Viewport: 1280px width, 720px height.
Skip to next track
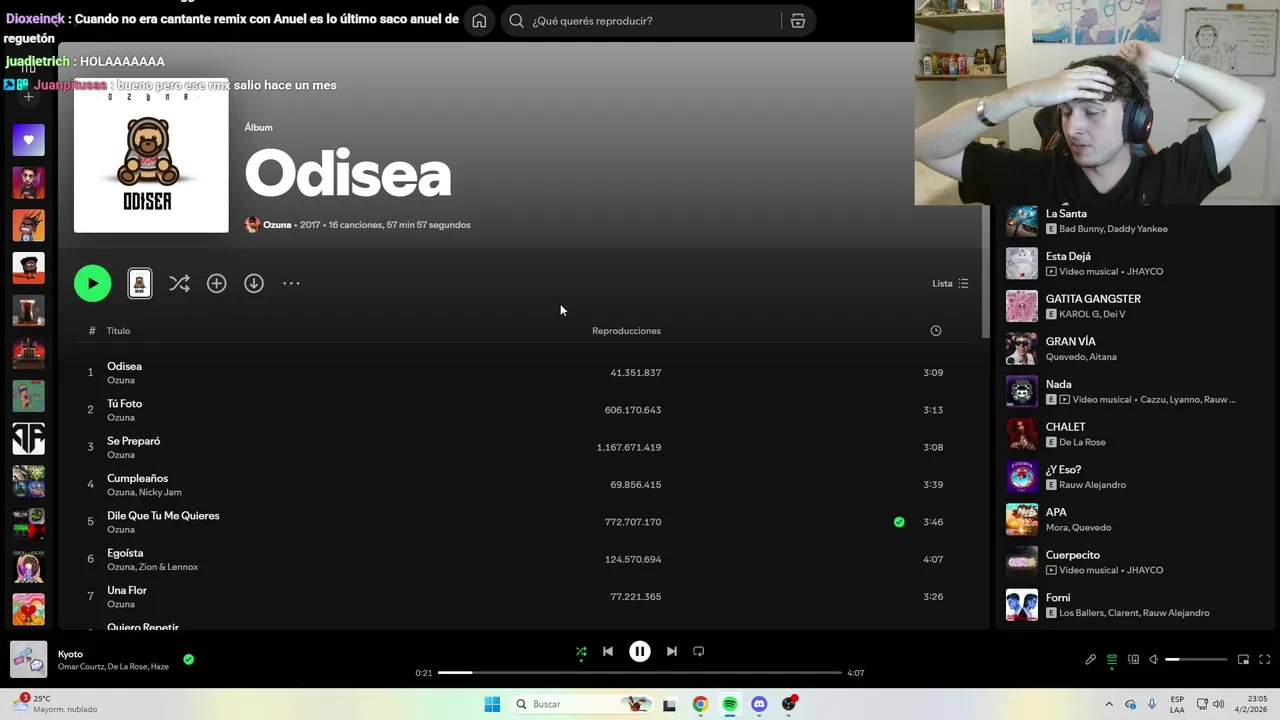point(672,651)
